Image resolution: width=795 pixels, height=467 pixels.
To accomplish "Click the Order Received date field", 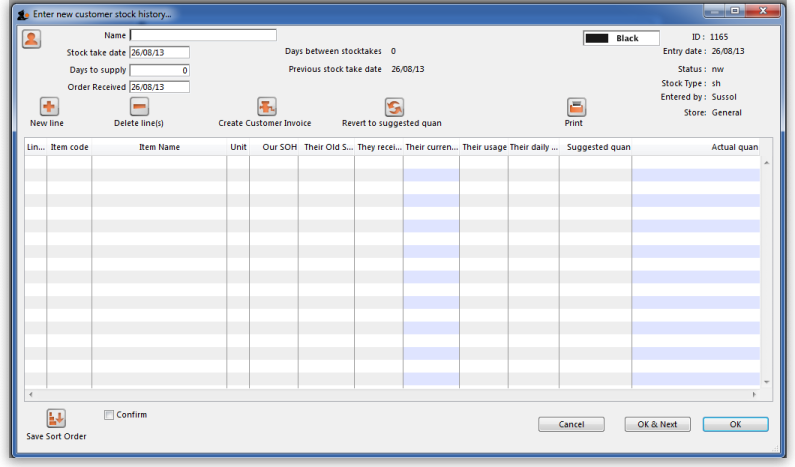I will 159,87.
